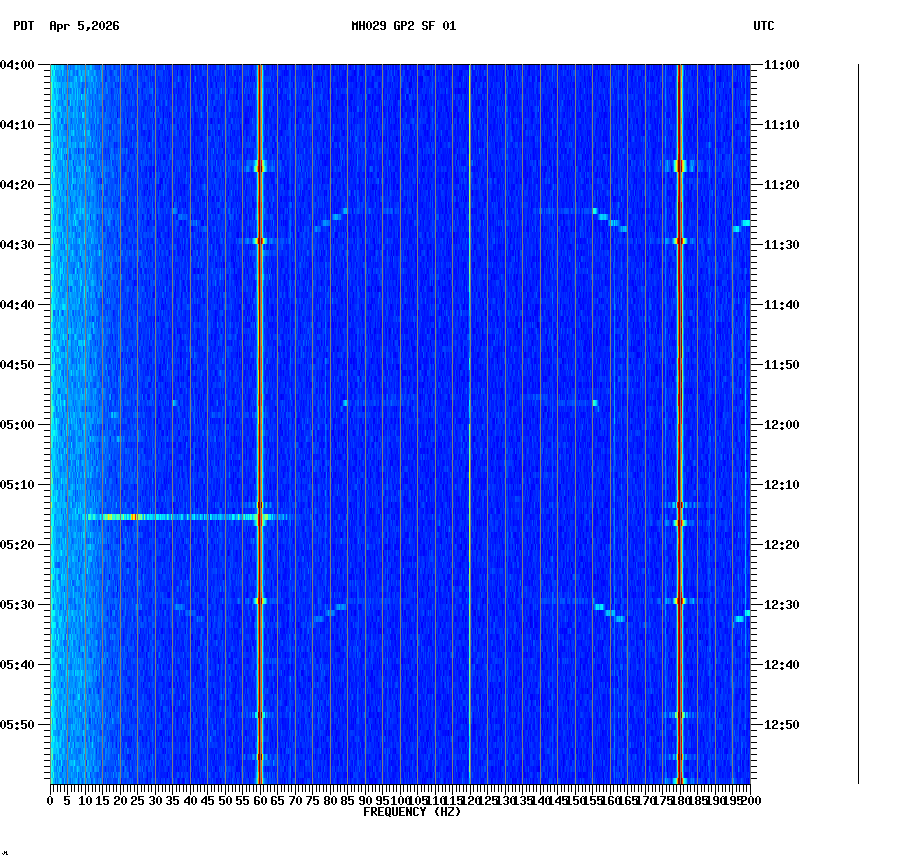
Task: Click the 04:00 PDT time label
Action: click(20, 66)
